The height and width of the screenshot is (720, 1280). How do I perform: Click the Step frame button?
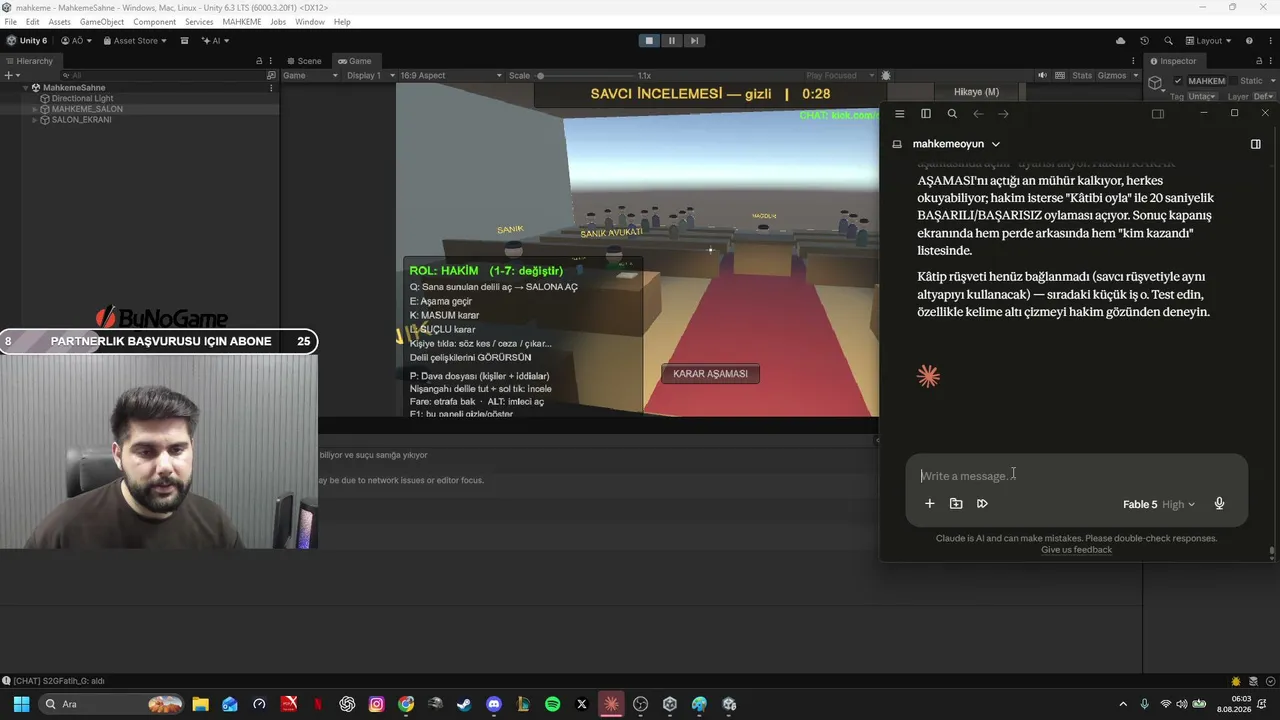(694, 41)
